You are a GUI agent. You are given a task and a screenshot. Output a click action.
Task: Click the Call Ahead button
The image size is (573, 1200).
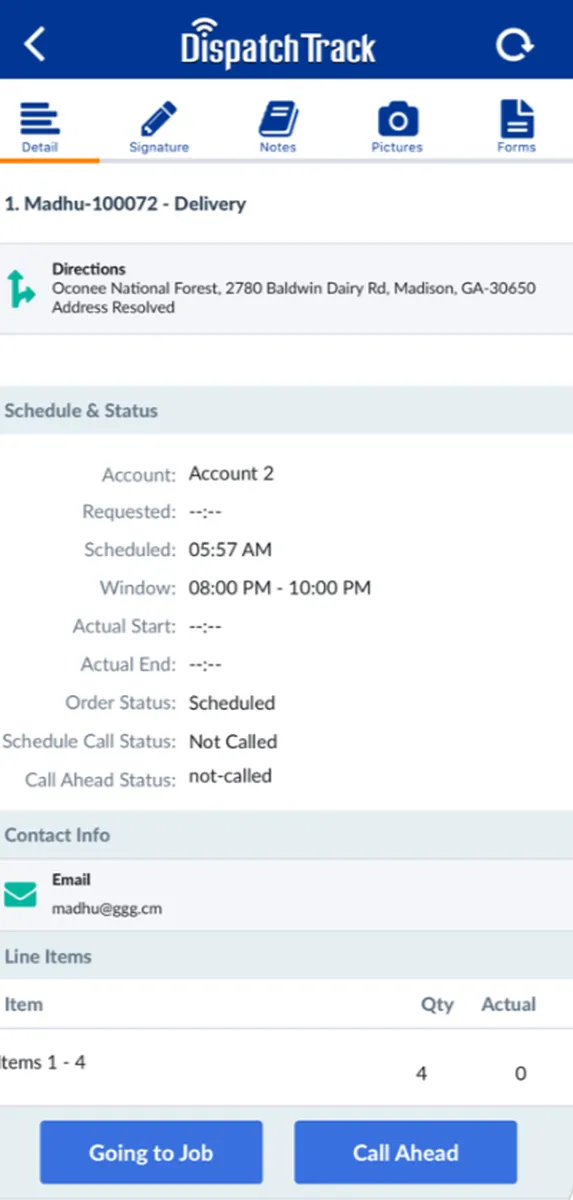(x=405, y=1152)
